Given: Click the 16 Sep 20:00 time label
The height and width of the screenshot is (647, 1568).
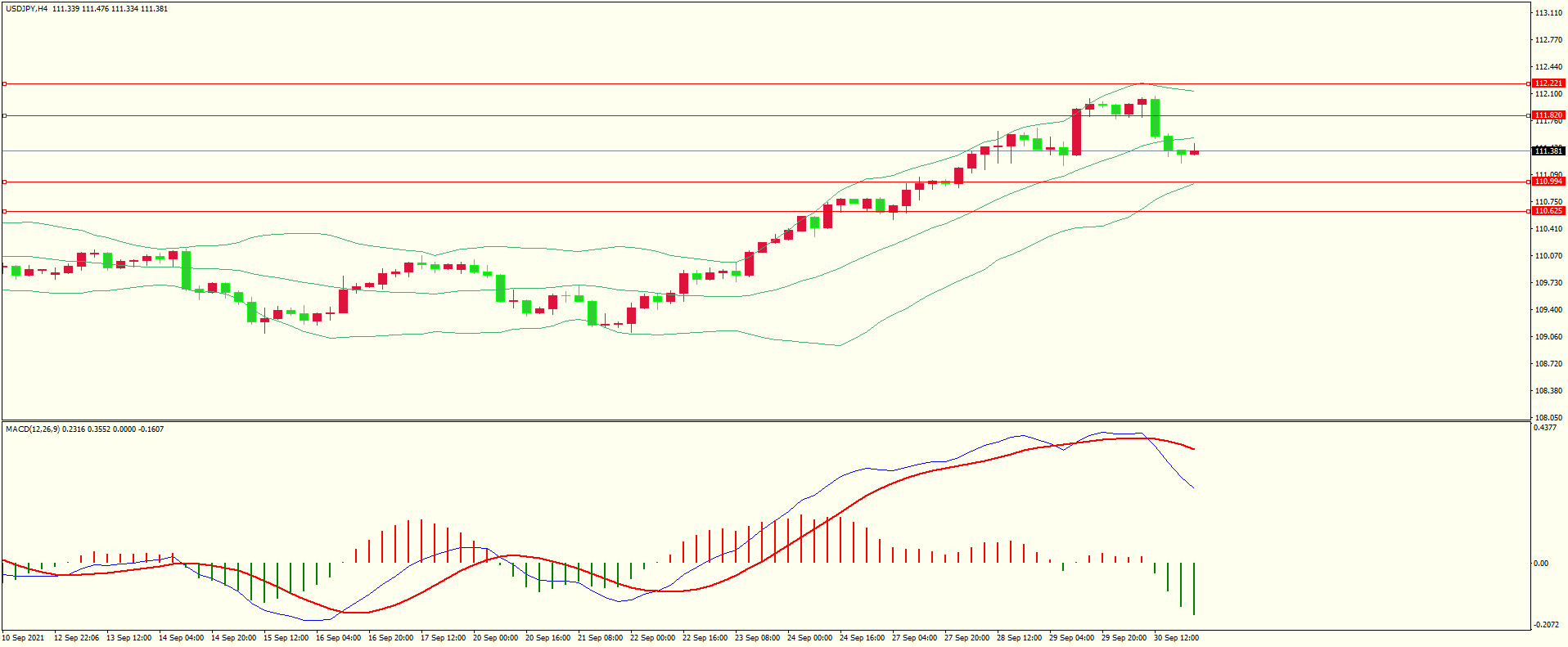Looking at the screenshot, I should click(x=391, y=638).
